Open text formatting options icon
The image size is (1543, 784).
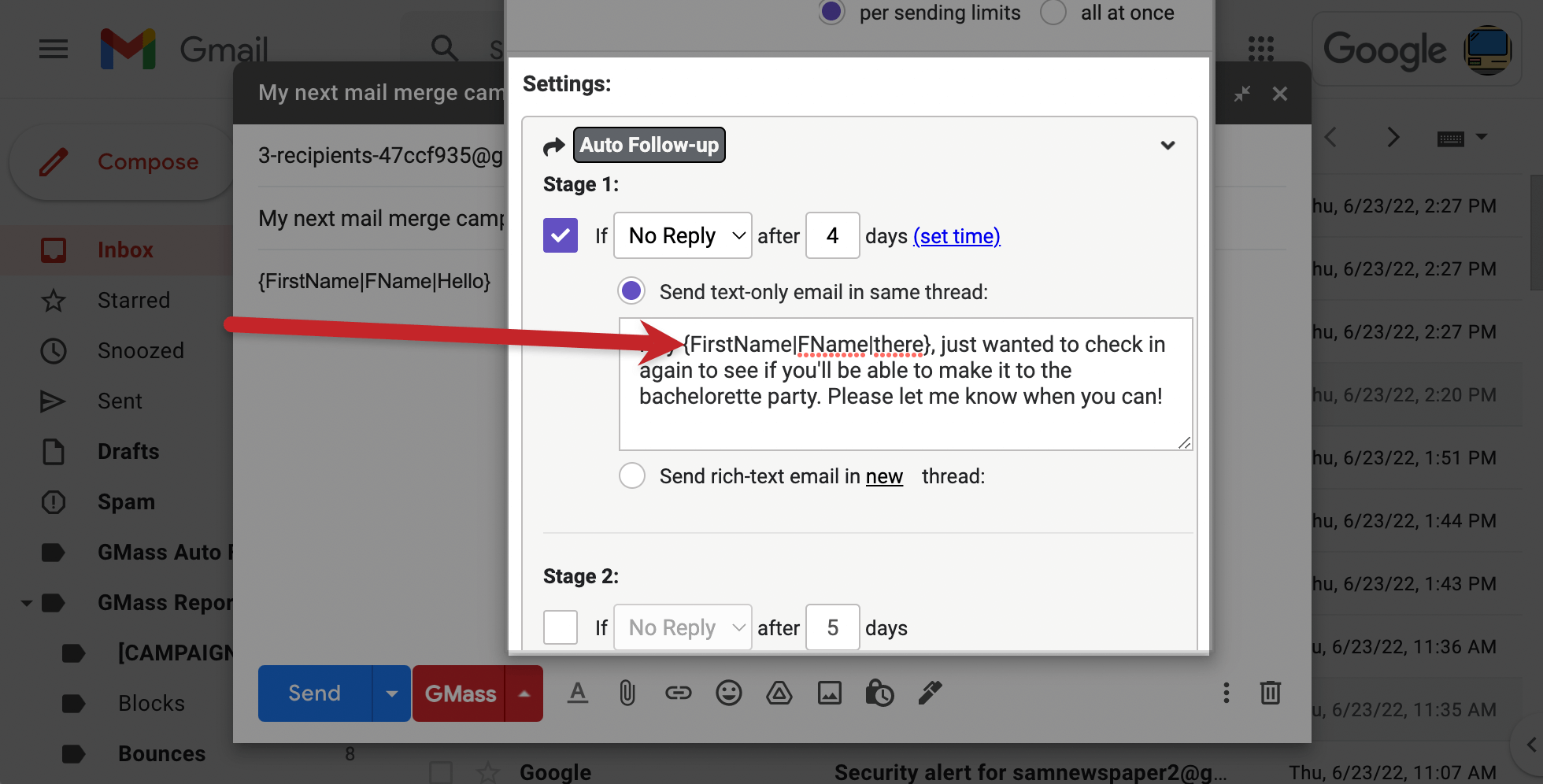pos(578,693)
